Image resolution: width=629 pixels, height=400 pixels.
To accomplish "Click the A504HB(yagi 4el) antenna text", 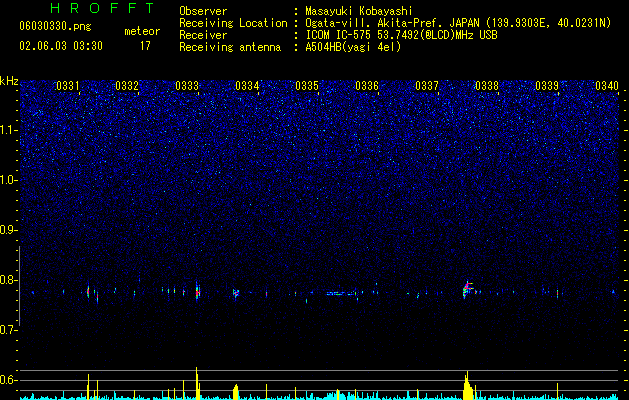I will (x=353, y=47).
